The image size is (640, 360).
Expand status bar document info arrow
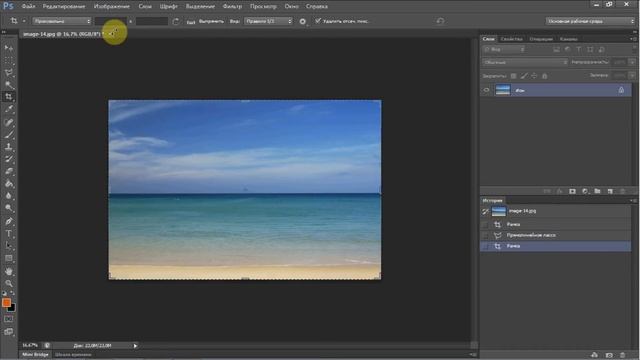[135, 346]
